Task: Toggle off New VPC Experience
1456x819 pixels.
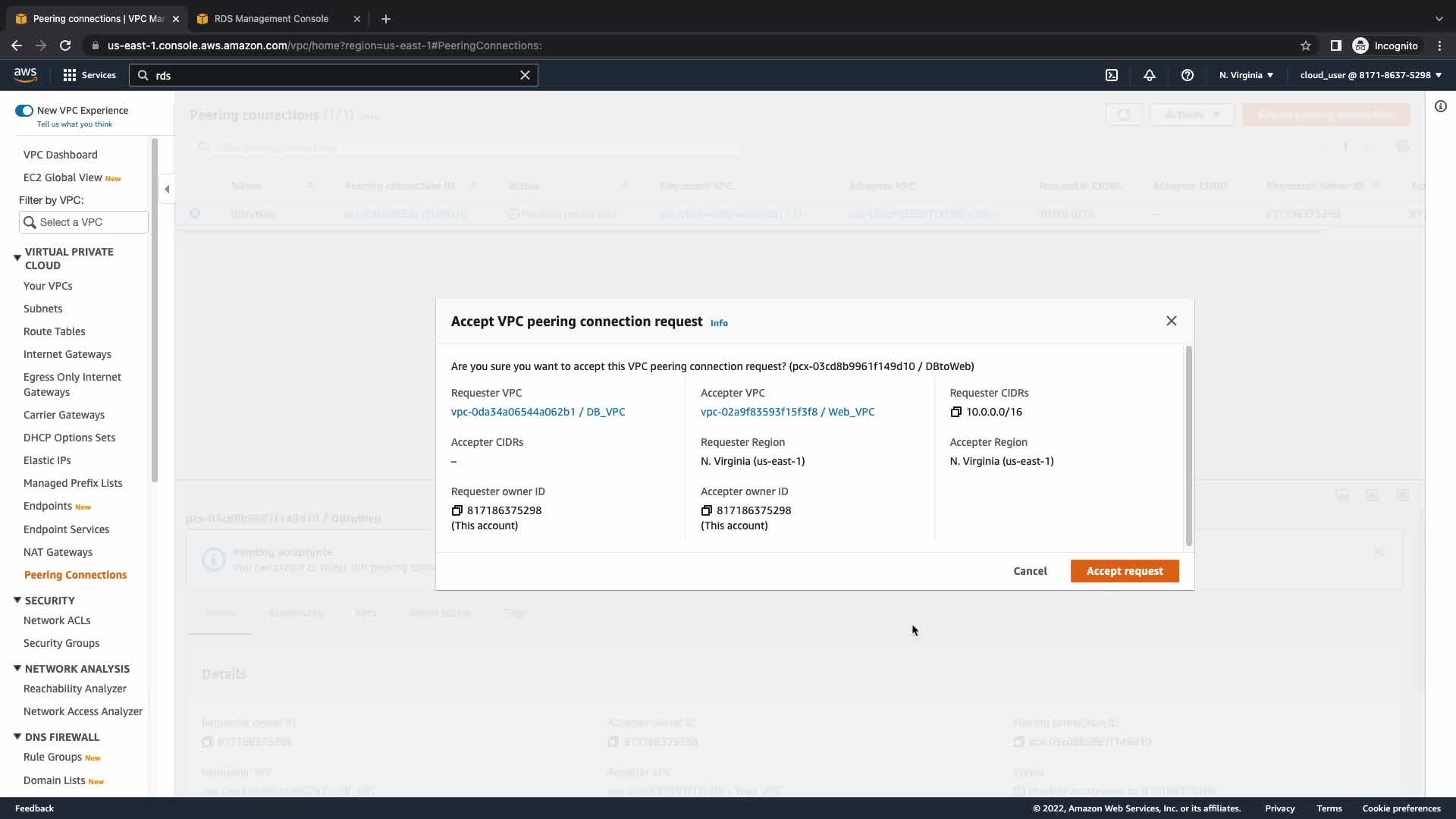Action: pos(24,111)
